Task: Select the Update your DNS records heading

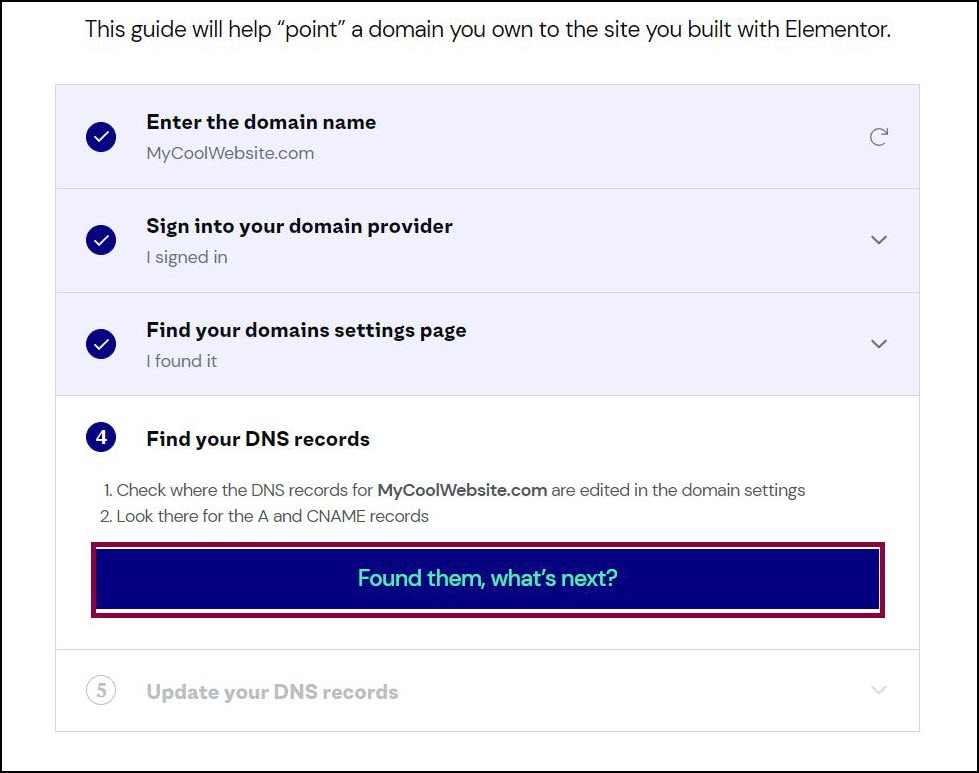Action: point(272,692)
